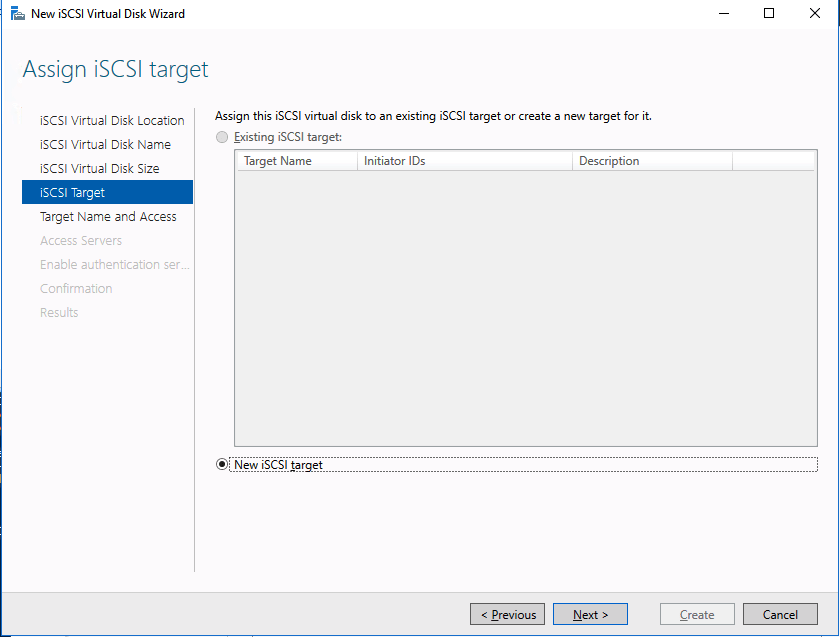
Task: Cancel the wizard
Action: pos(780,615)
